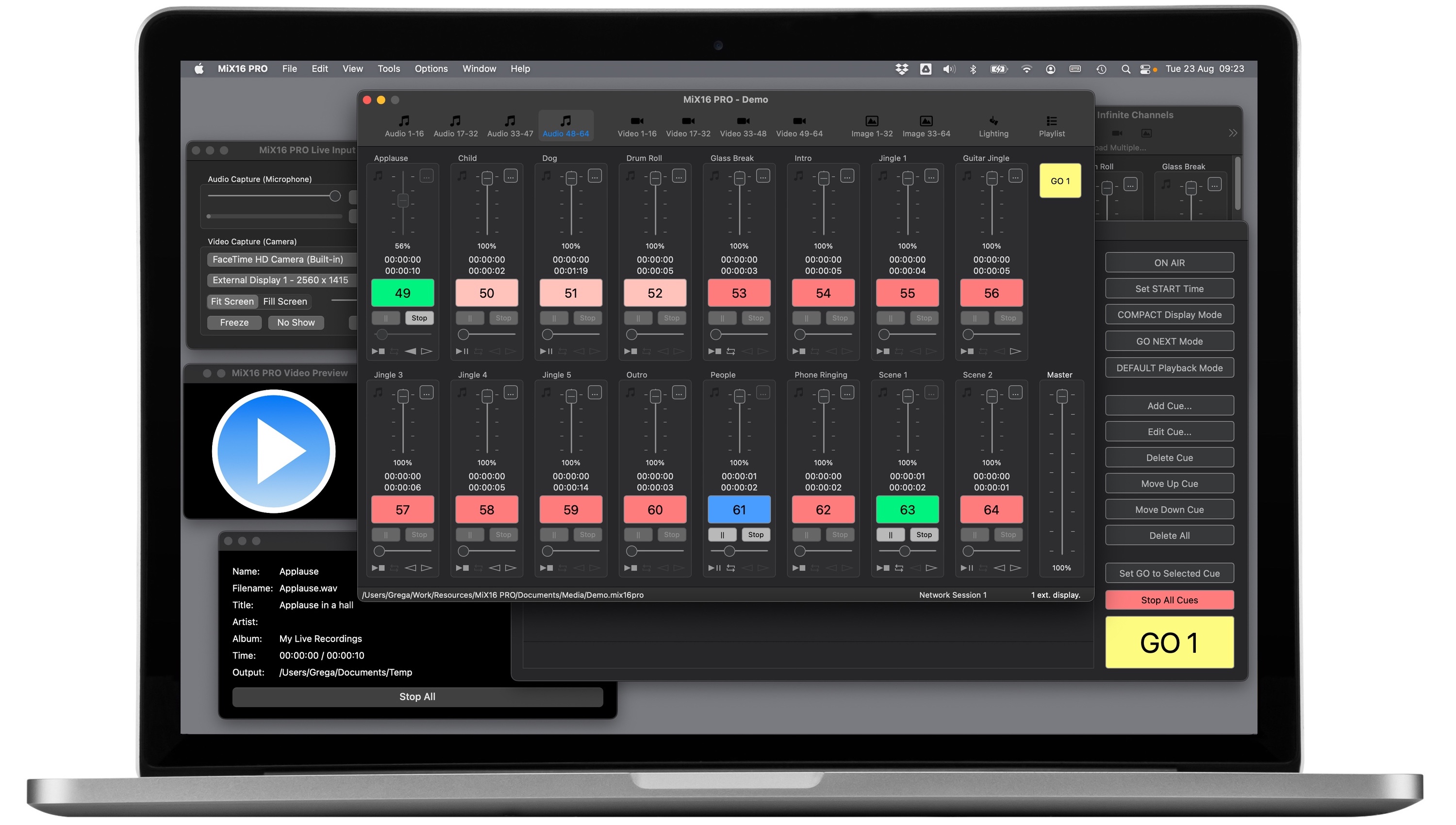The width and height of the screenshot is (1456, 825).
Task: Trigger cue pad number 61
Action: pyautogui.click(x=739, y=510)
